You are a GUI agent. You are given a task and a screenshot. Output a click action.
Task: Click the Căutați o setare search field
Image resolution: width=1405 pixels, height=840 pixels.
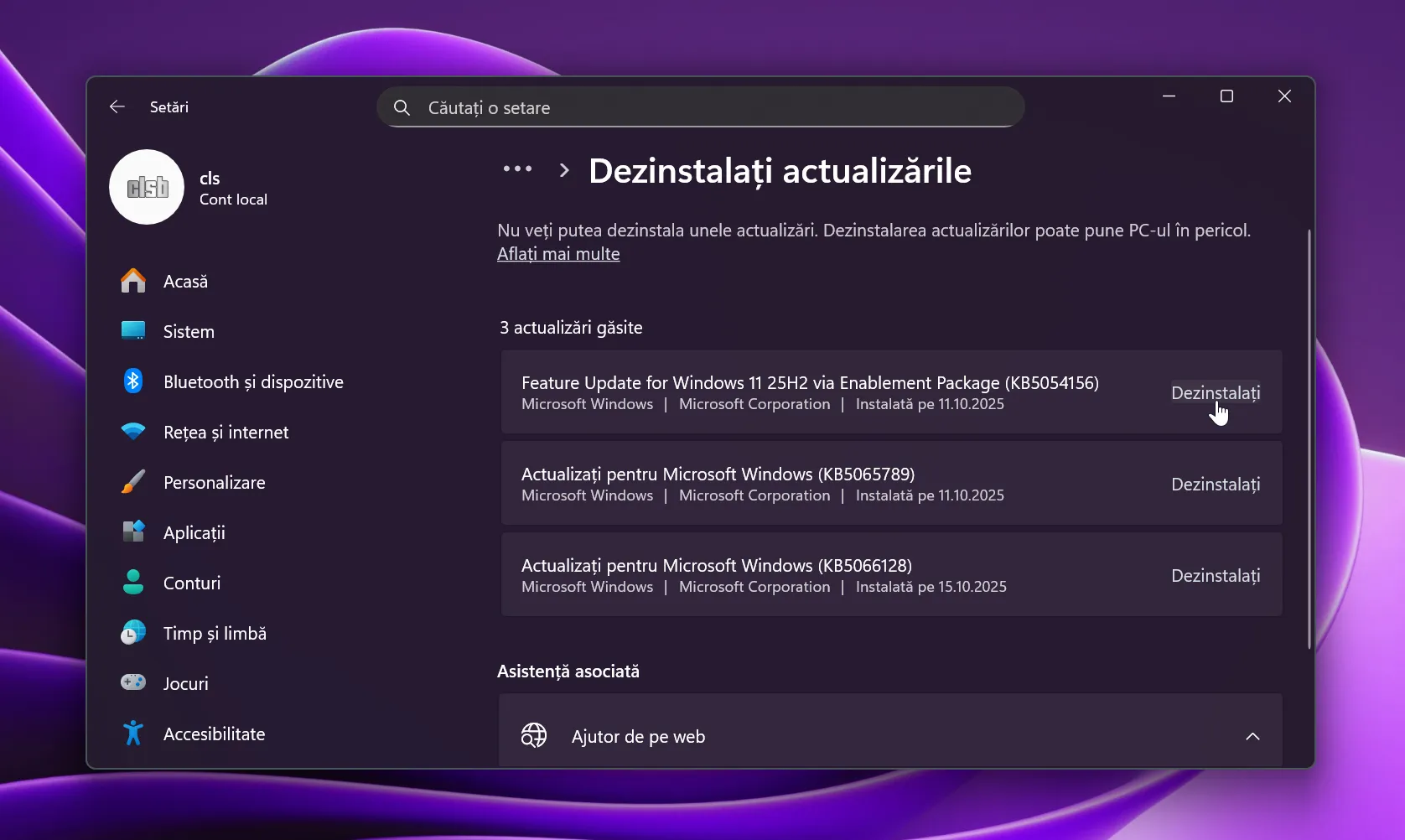pos(700,108)
